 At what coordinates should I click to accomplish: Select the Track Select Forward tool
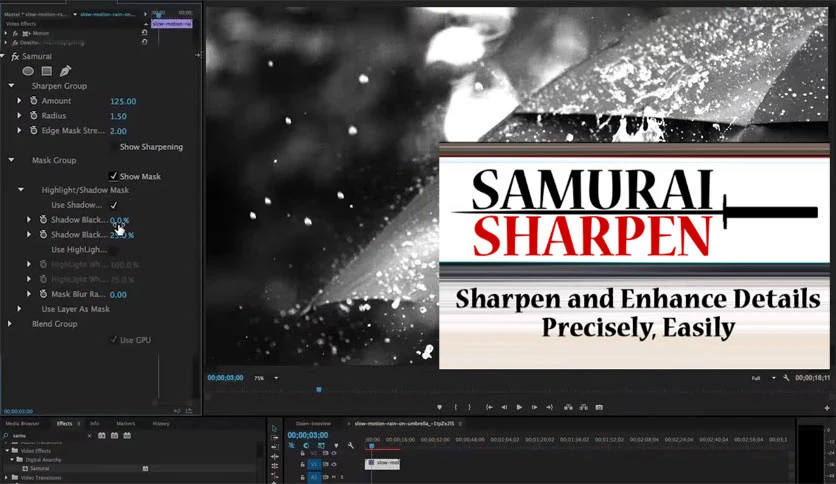pos(274,438)
